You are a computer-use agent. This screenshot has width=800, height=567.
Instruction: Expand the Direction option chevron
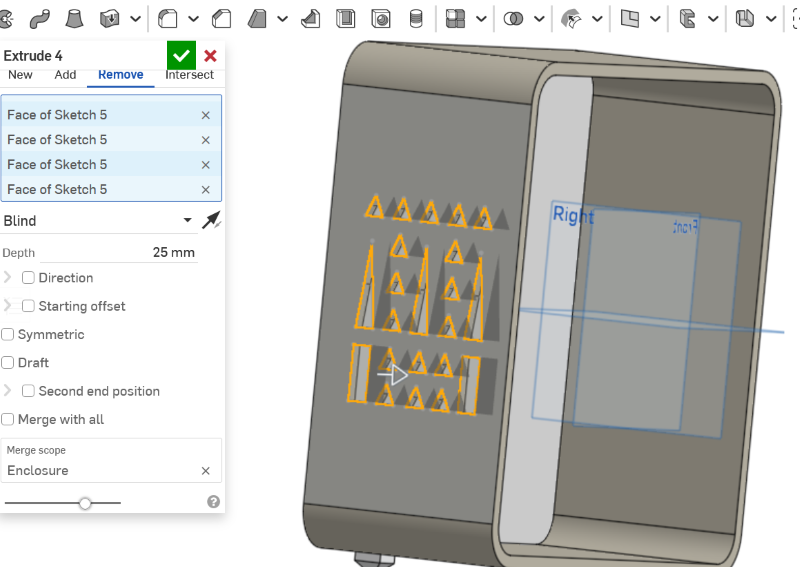8,277
